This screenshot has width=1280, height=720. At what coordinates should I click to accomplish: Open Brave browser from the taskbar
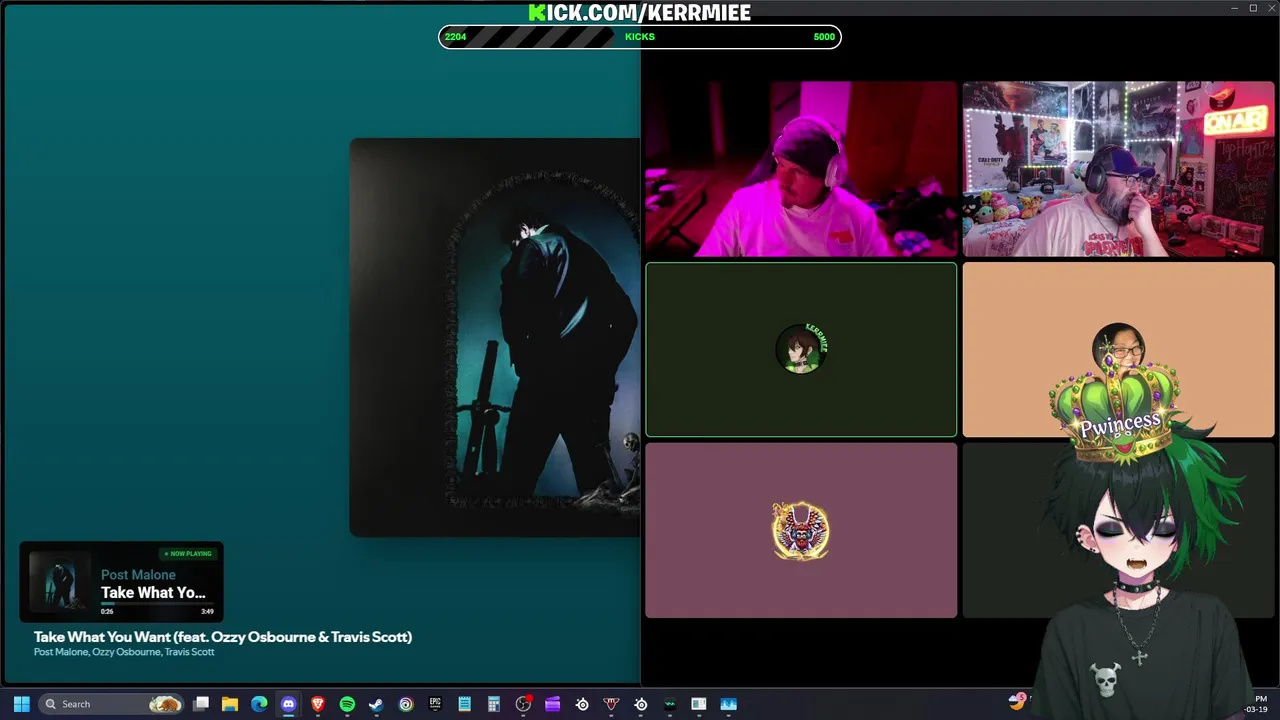point(318,704)
